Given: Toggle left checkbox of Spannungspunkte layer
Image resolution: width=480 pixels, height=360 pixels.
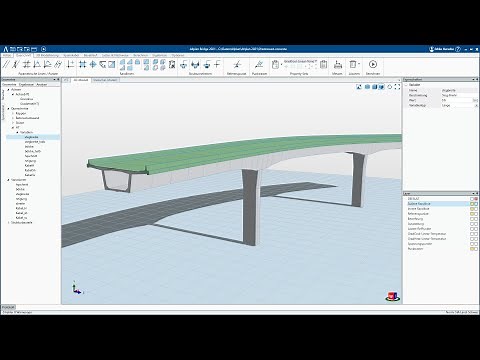Looking at the screenshot, I should 472,244.
